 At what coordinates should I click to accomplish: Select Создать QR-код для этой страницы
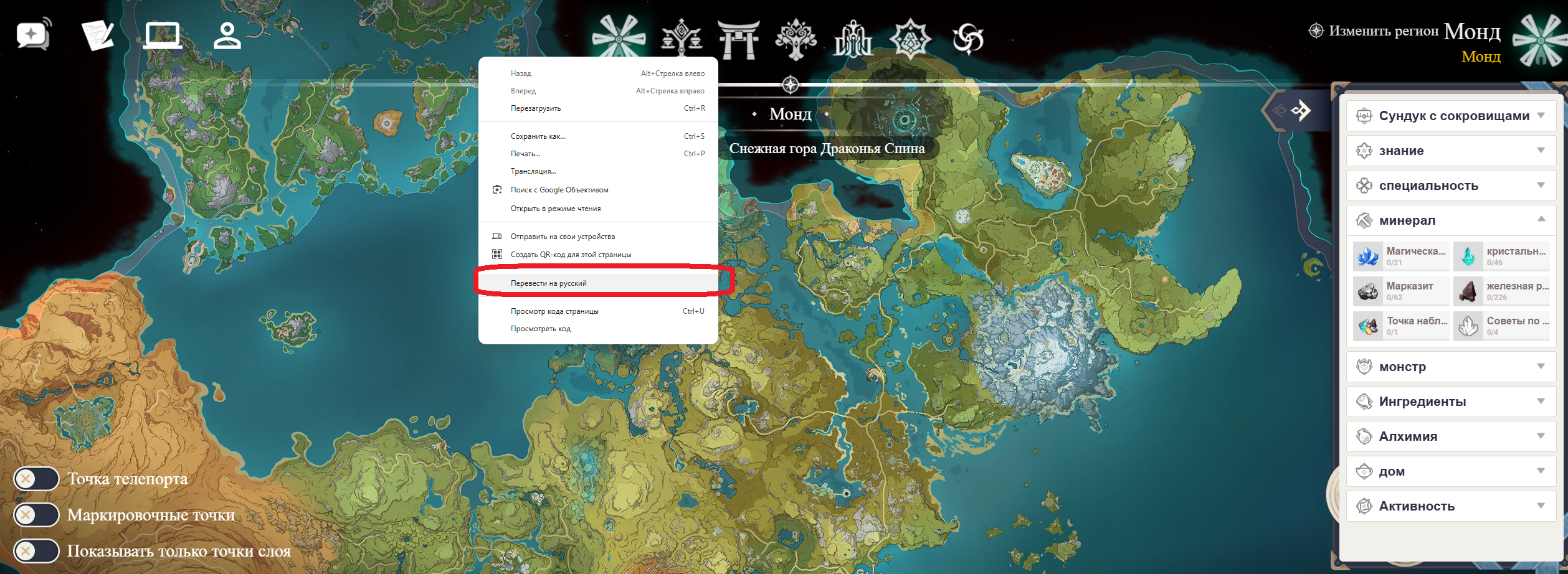point(598,255)
